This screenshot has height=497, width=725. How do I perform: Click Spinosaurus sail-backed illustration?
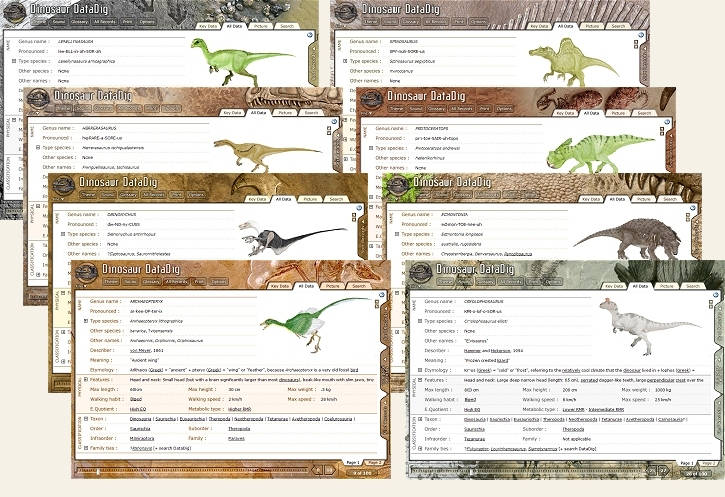point(573,63)
